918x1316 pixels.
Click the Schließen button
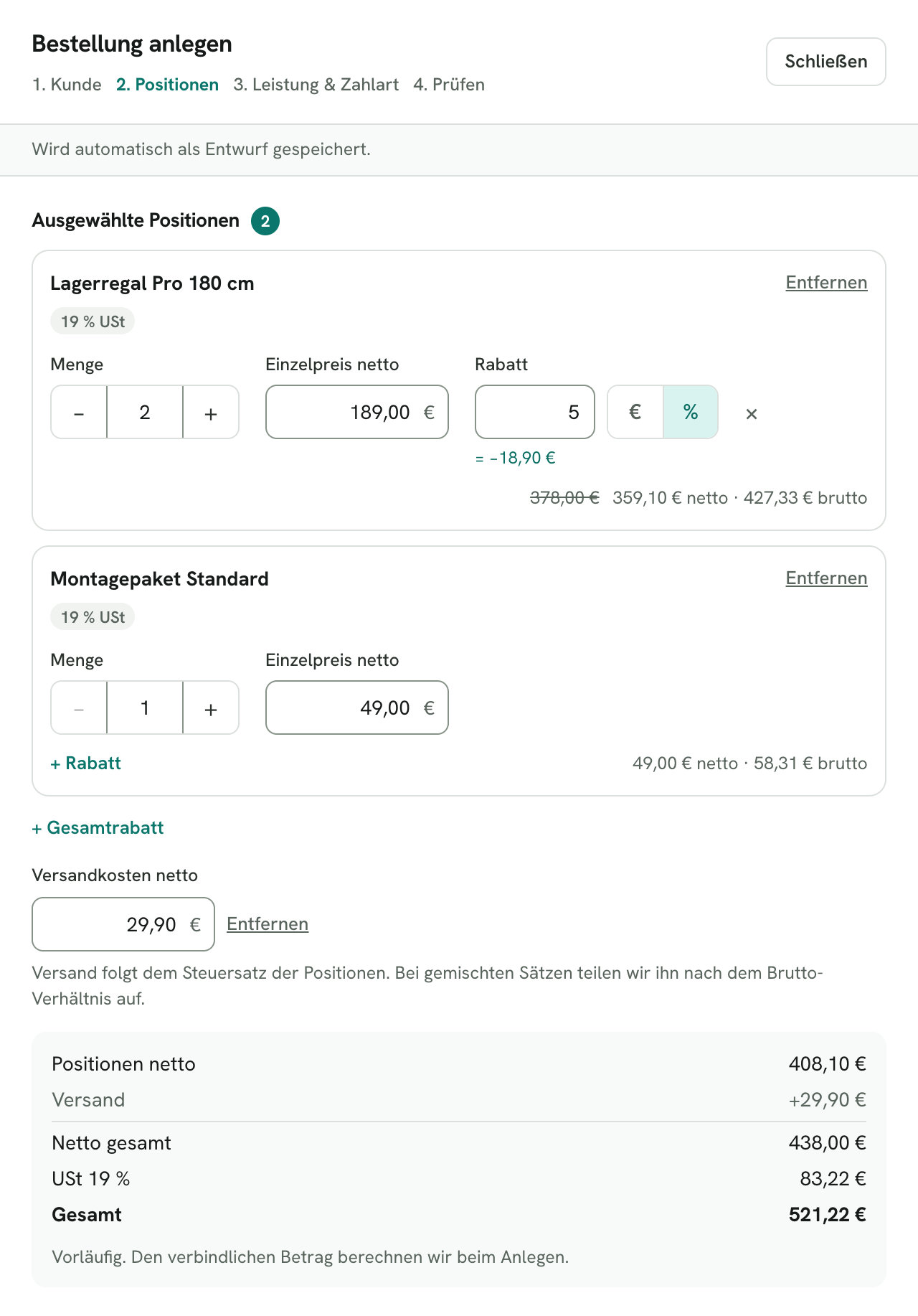pos(826,62)
